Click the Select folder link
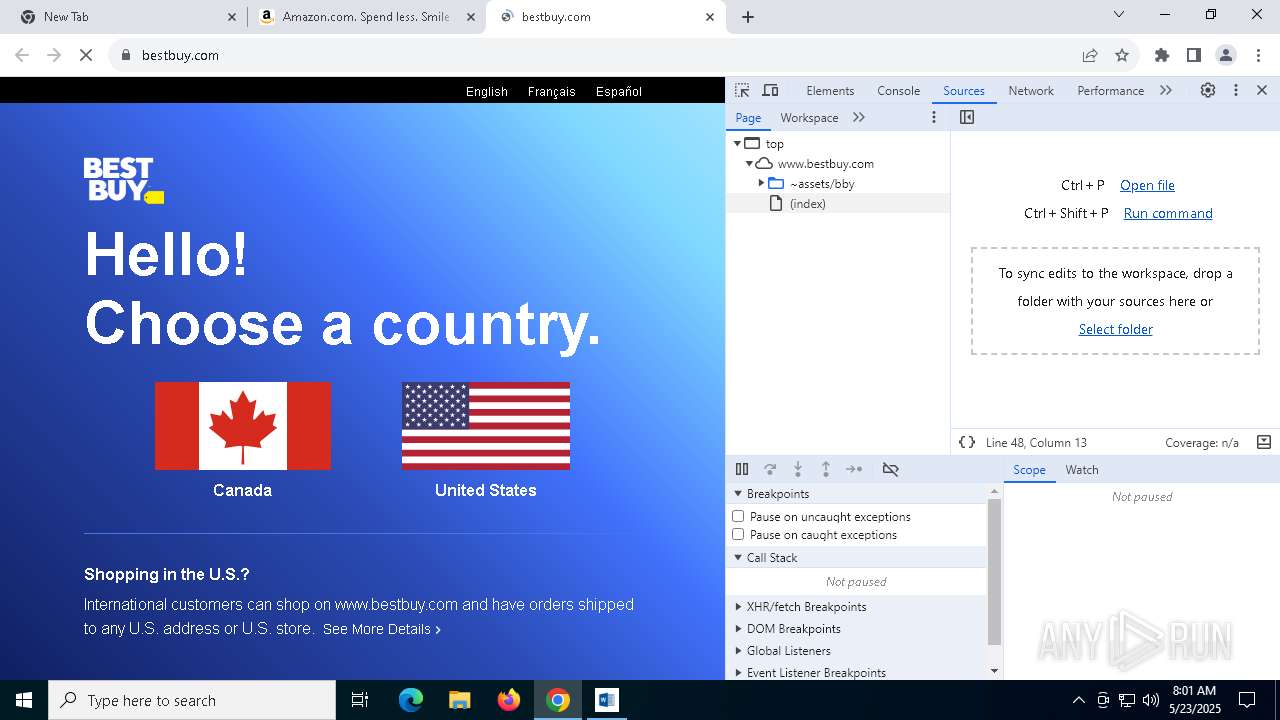Viewport: 1280px width, 720px height. click(x=1116, y=329)
